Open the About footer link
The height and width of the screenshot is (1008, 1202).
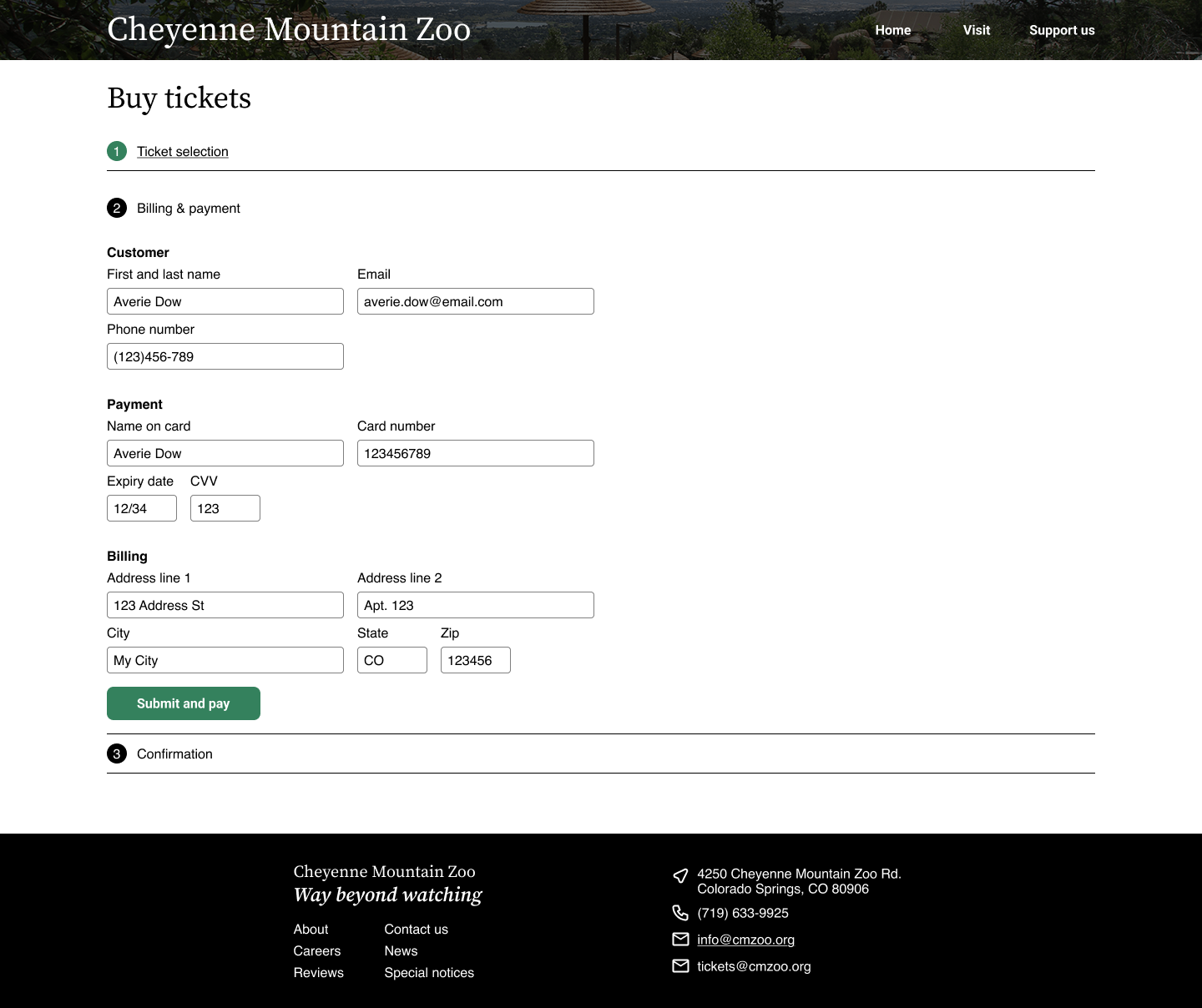click(311, 929)
